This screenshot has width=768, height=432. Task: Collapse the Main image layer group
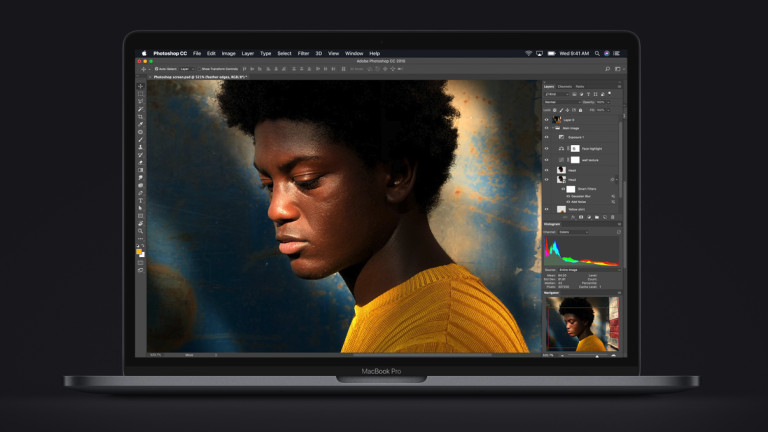[553, 128]
